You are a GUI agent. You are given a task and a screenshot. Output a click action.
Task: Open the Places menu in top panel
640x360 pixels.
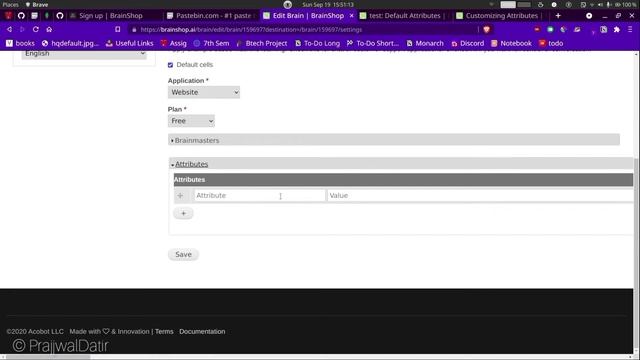tap(11, 4)
